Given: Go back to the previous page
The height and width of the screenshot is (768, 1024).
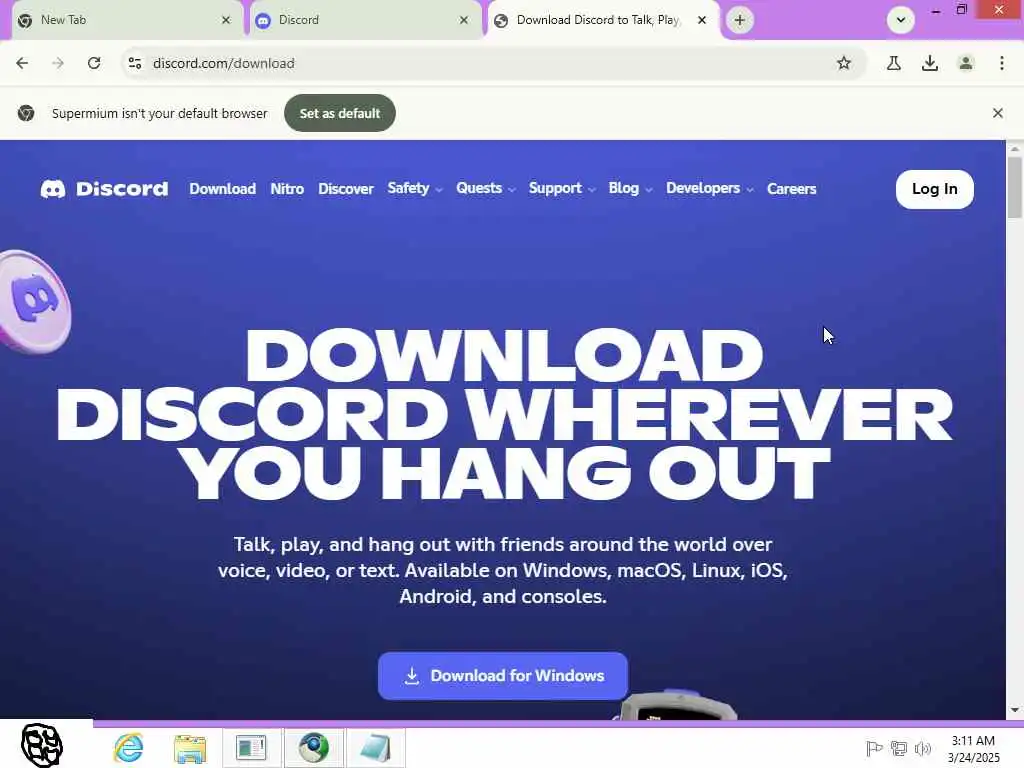Looking at the screenshot, I should coord(22,63).
